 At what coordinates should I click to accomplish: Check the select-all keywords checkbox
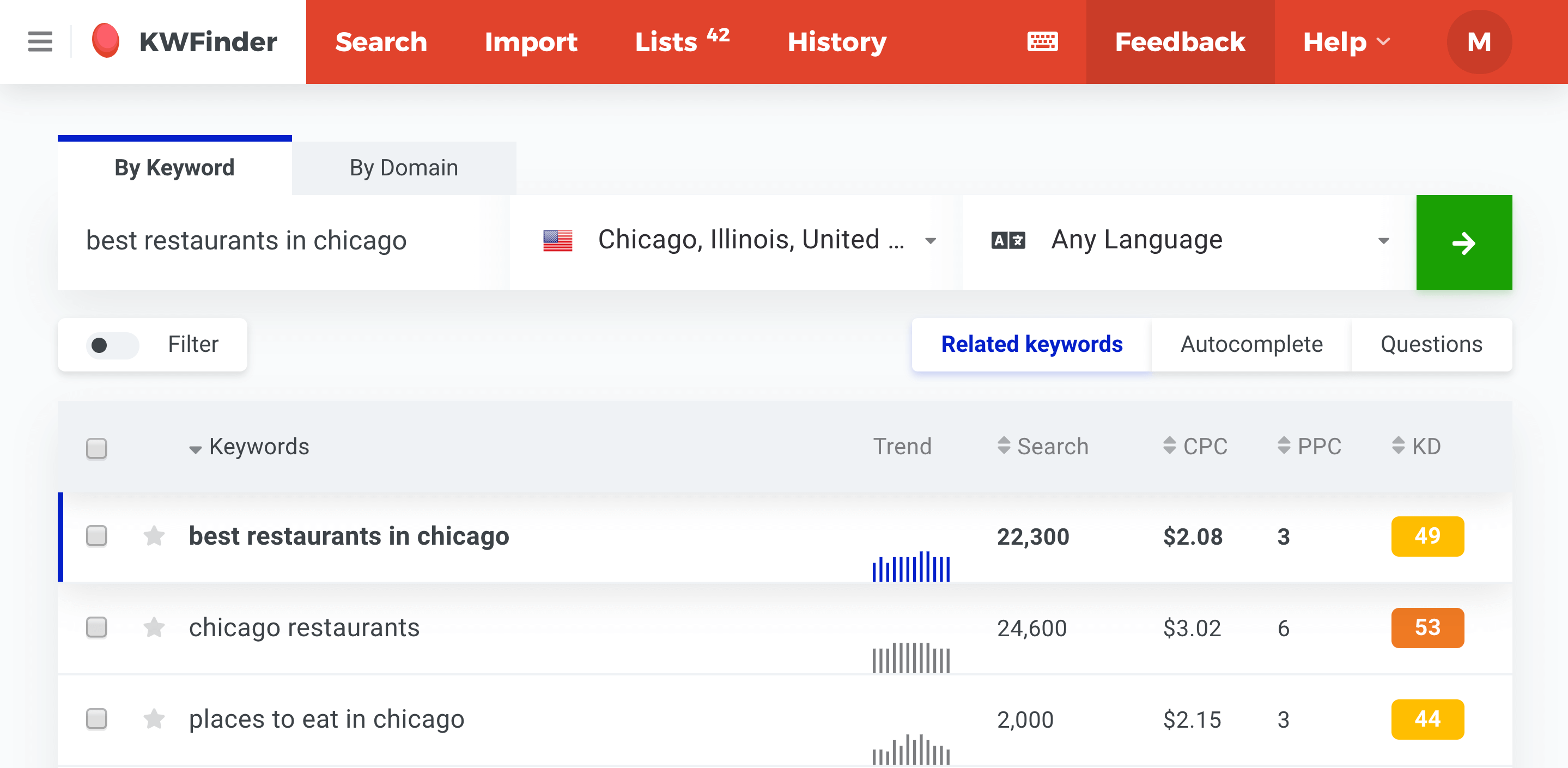tap(96, 448)
